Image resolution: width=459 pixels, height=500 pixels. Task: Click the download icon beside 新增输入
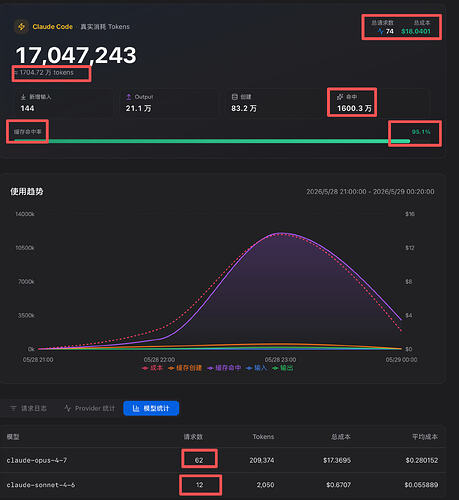point(23,97)
